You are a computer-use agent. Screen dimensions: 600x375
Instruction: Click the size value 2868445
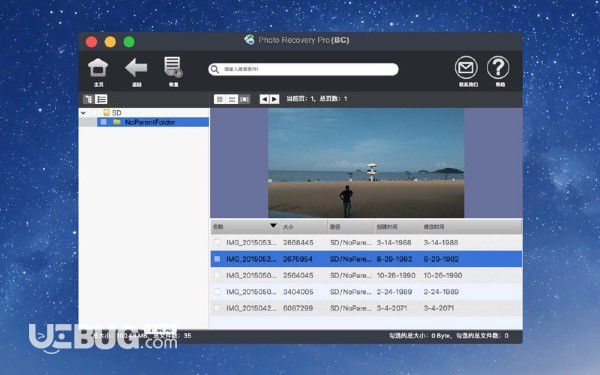(298, 243)
